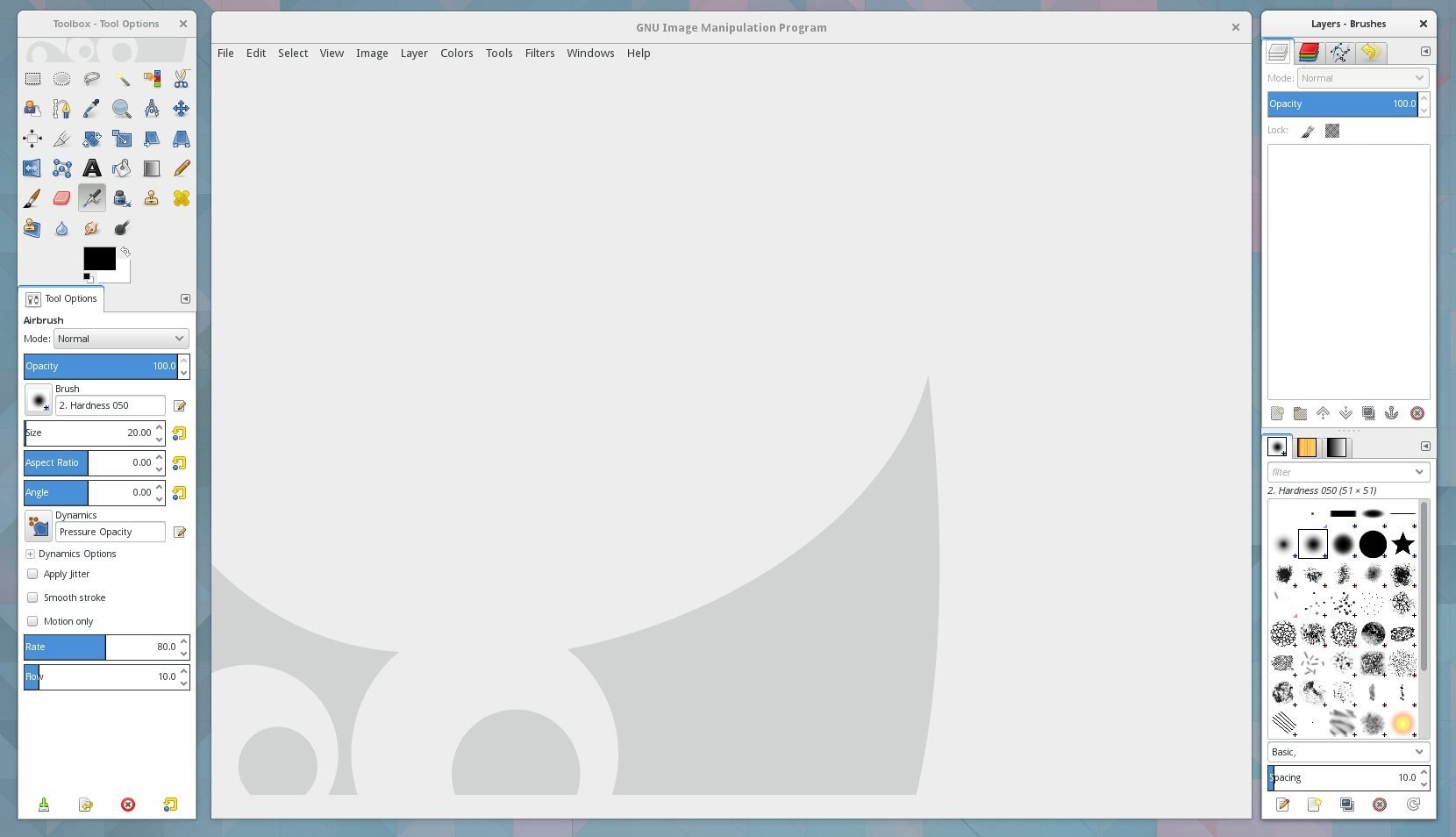1456x837 pixels.
Task: Enable the Smooth stroke checkbox
Action: [32, 597]
